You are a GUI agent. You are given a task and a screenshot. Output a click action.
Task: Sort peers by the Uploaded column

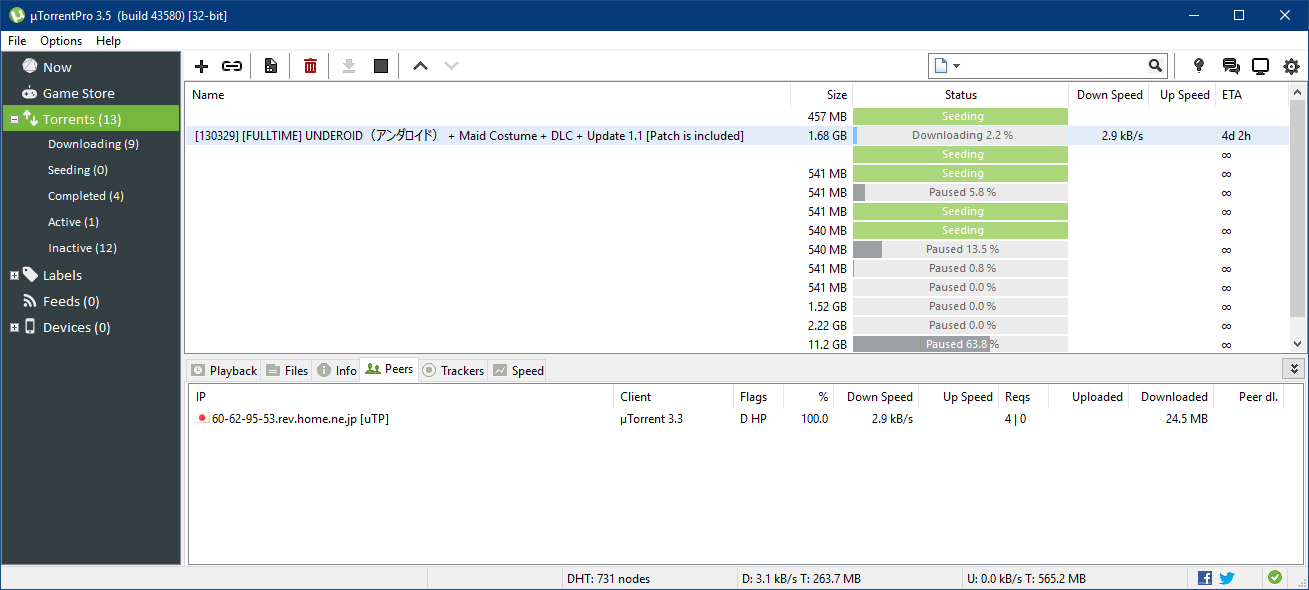pyautogui.click(x=1090, y=397)
